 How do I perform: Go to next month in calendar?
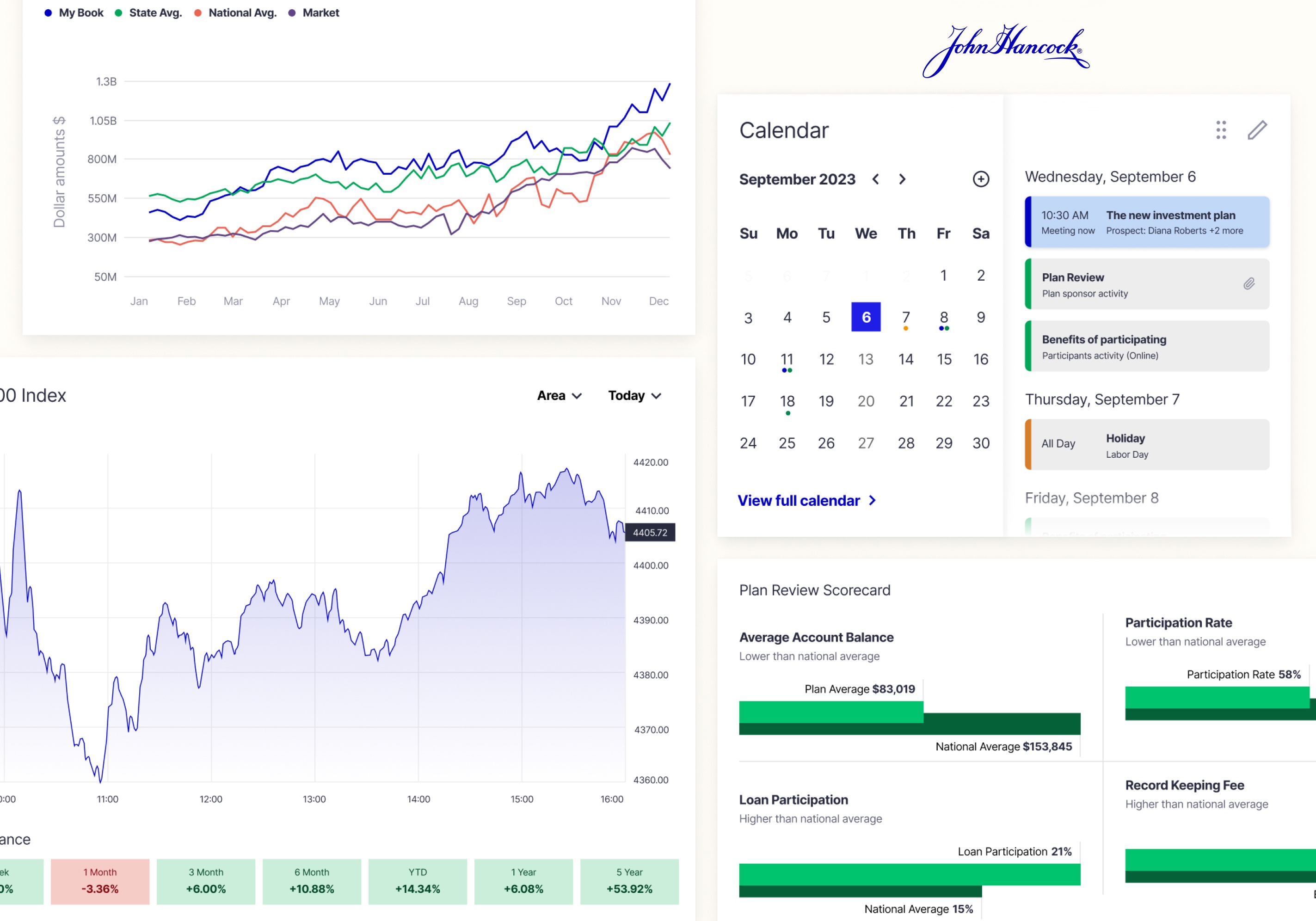902,179
